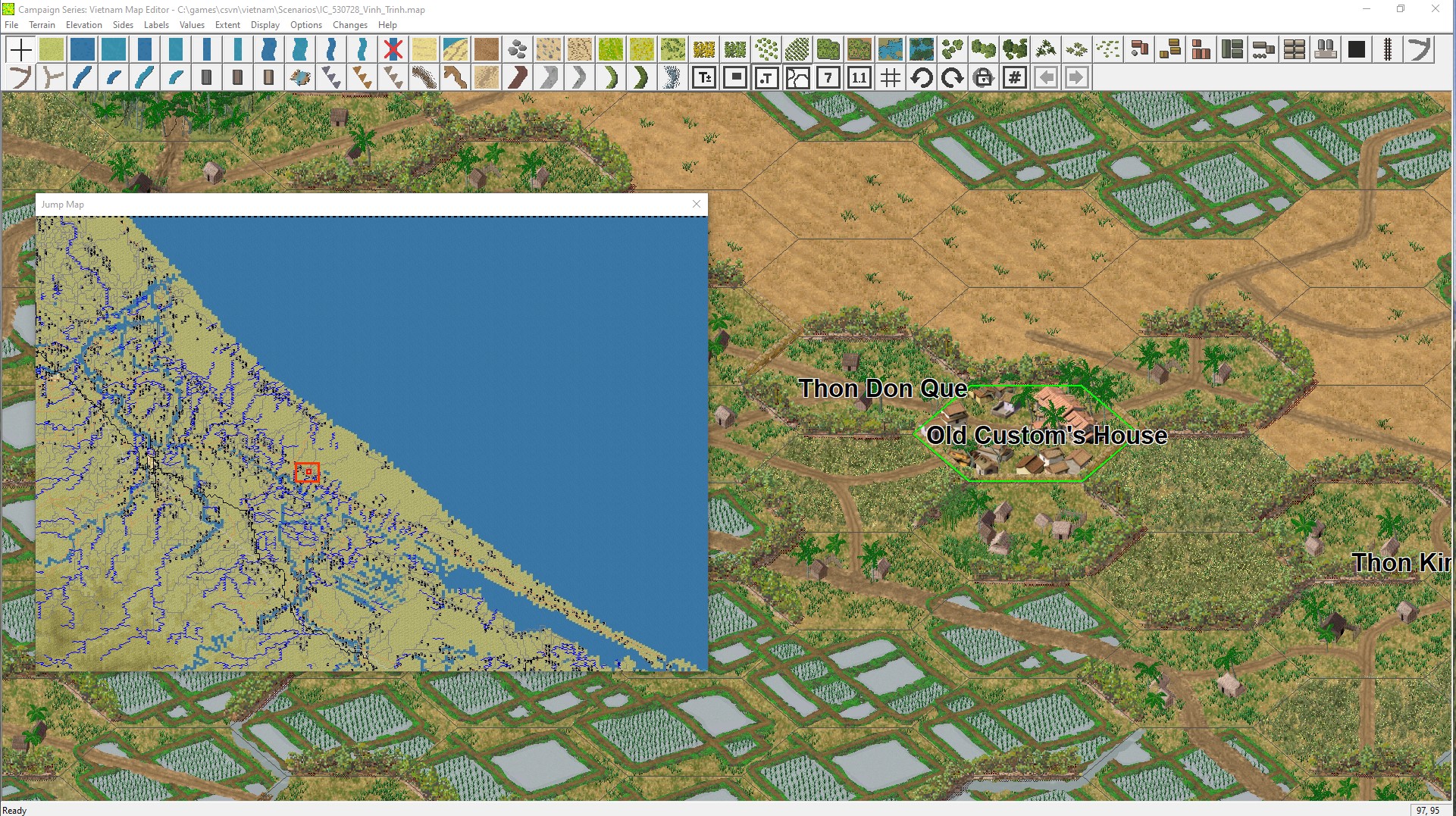Select the brown dirt path fork tool
This screenshot has width=1456, height=816.
[20, 77]
